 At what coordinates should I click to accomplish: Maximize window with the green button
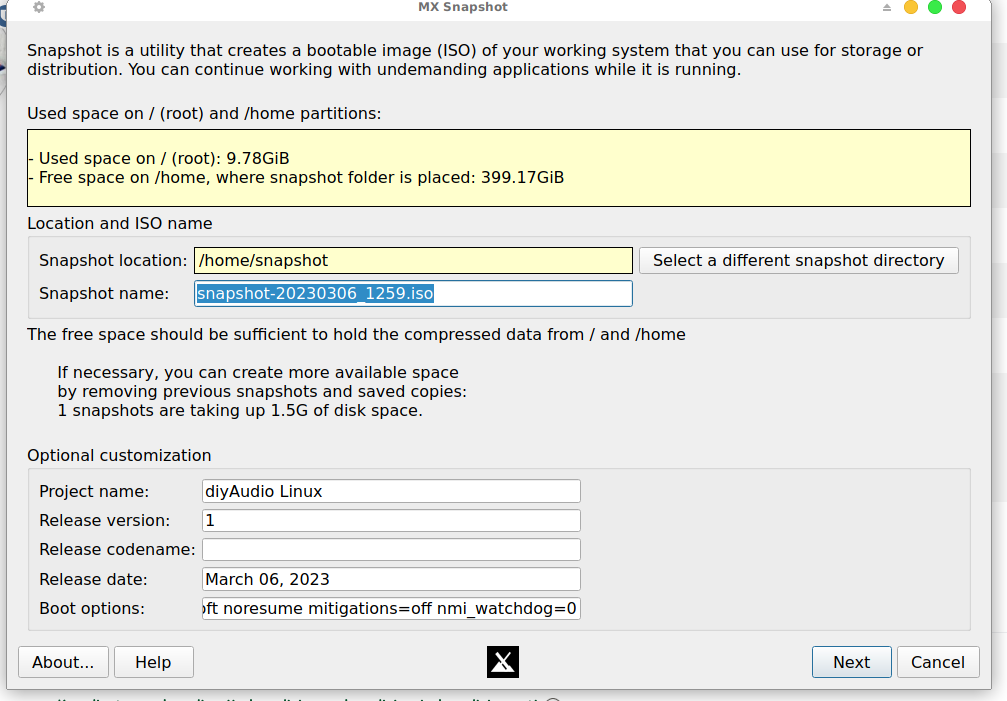tap(935, 7)
